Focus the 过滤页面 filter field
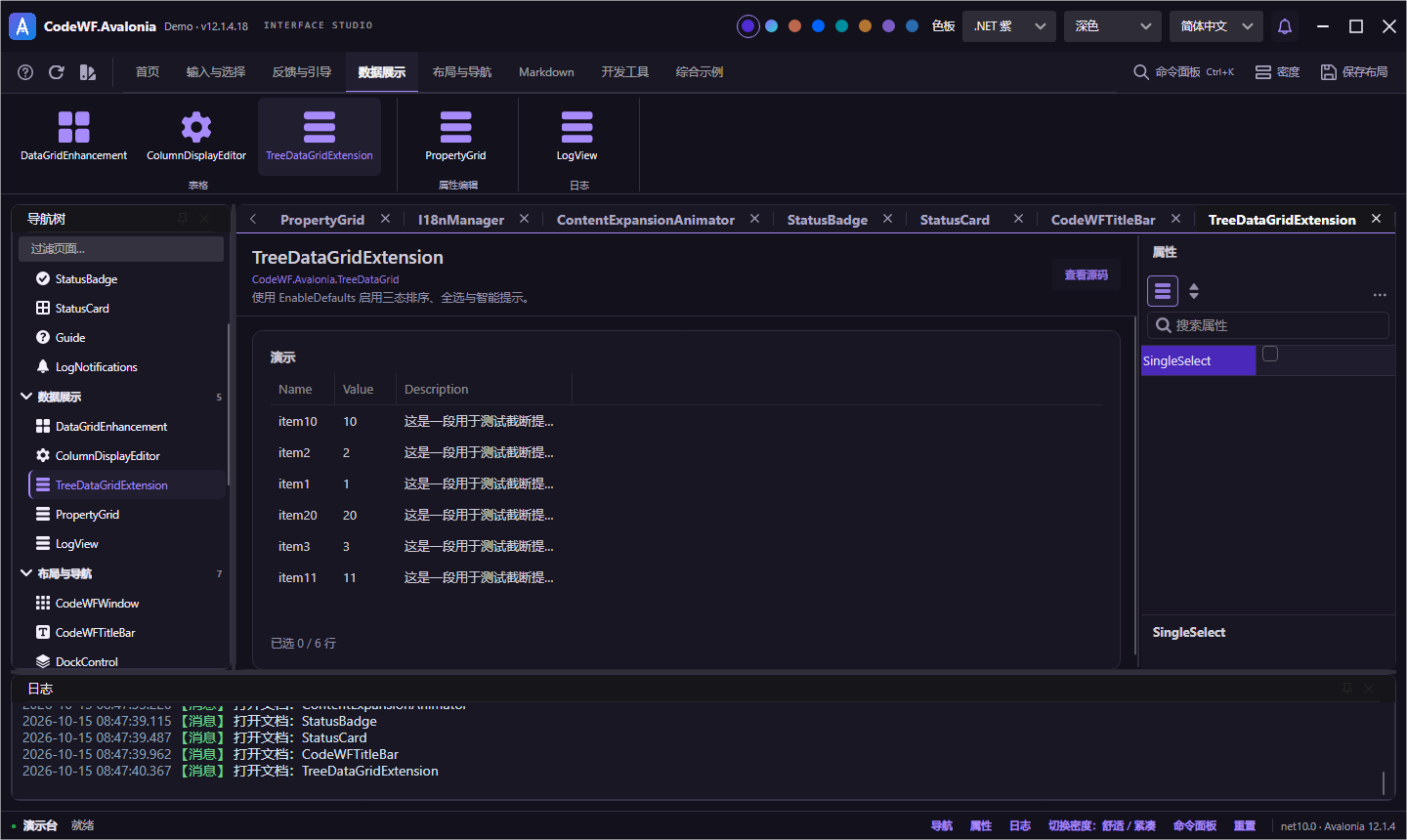Image resolution: width=1407 pixels, height=840 pixels. coord(121,249)
